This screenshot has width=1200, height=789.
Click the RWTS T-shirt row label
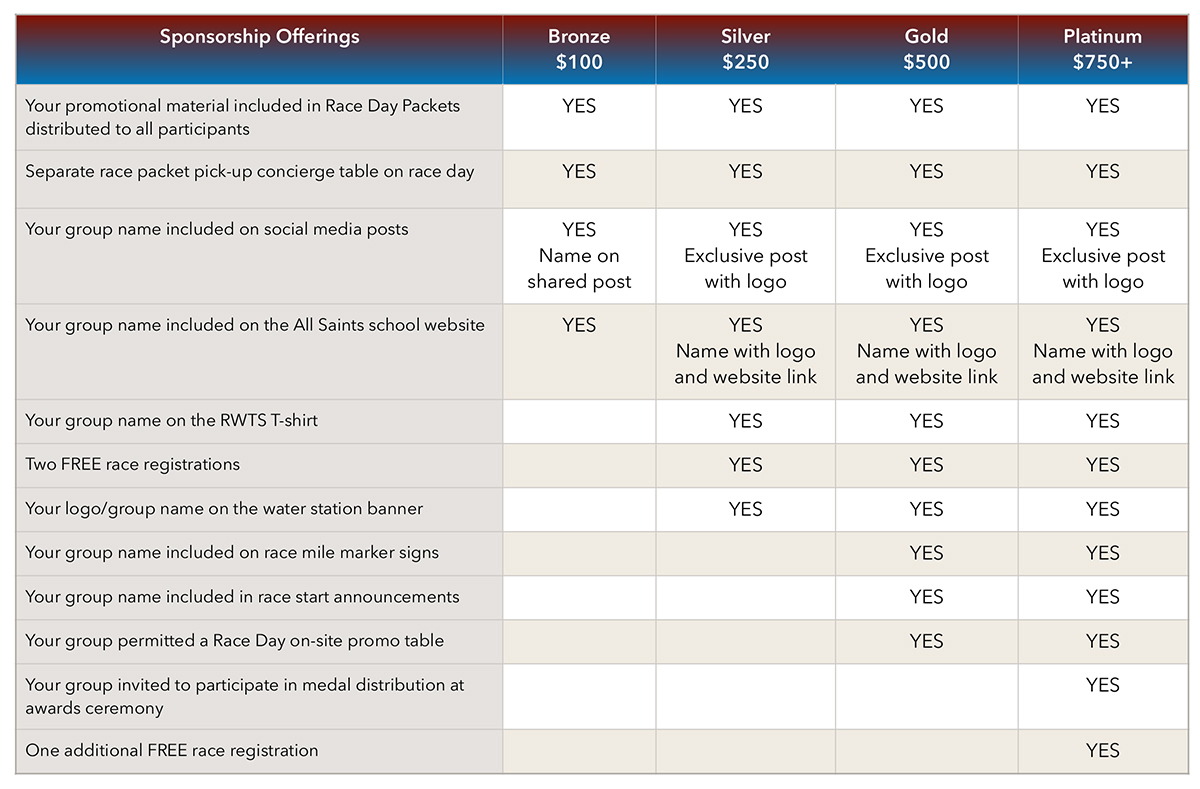coord(172,421)
